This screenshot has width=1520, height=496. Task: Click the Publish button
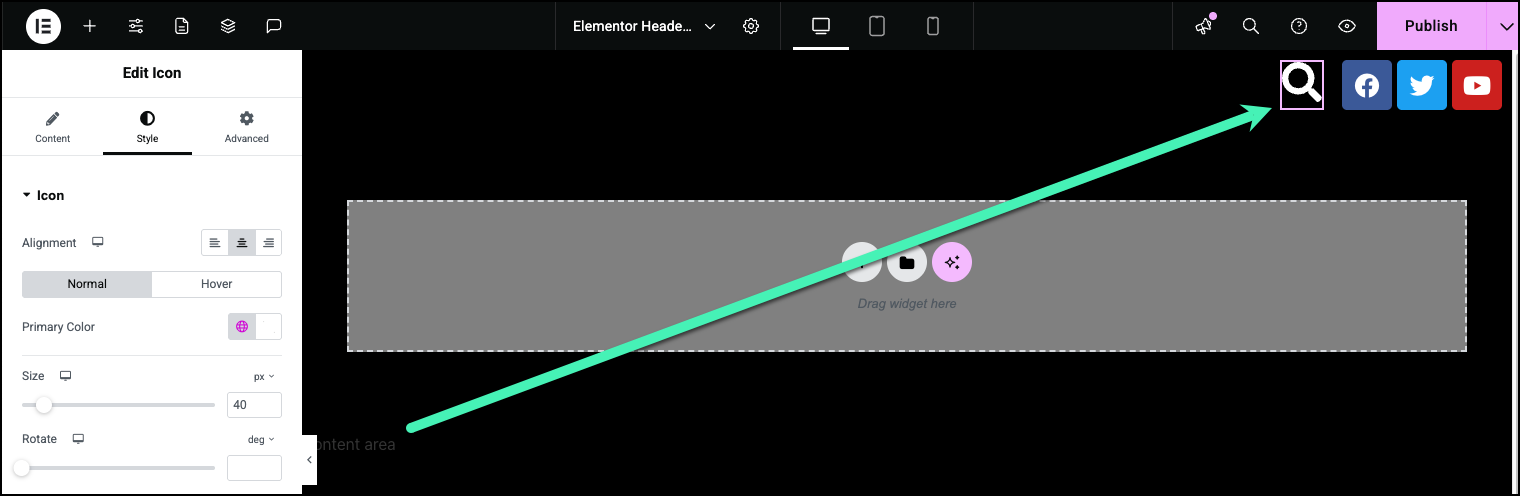pyautogui.click(x=1430, y=26)
